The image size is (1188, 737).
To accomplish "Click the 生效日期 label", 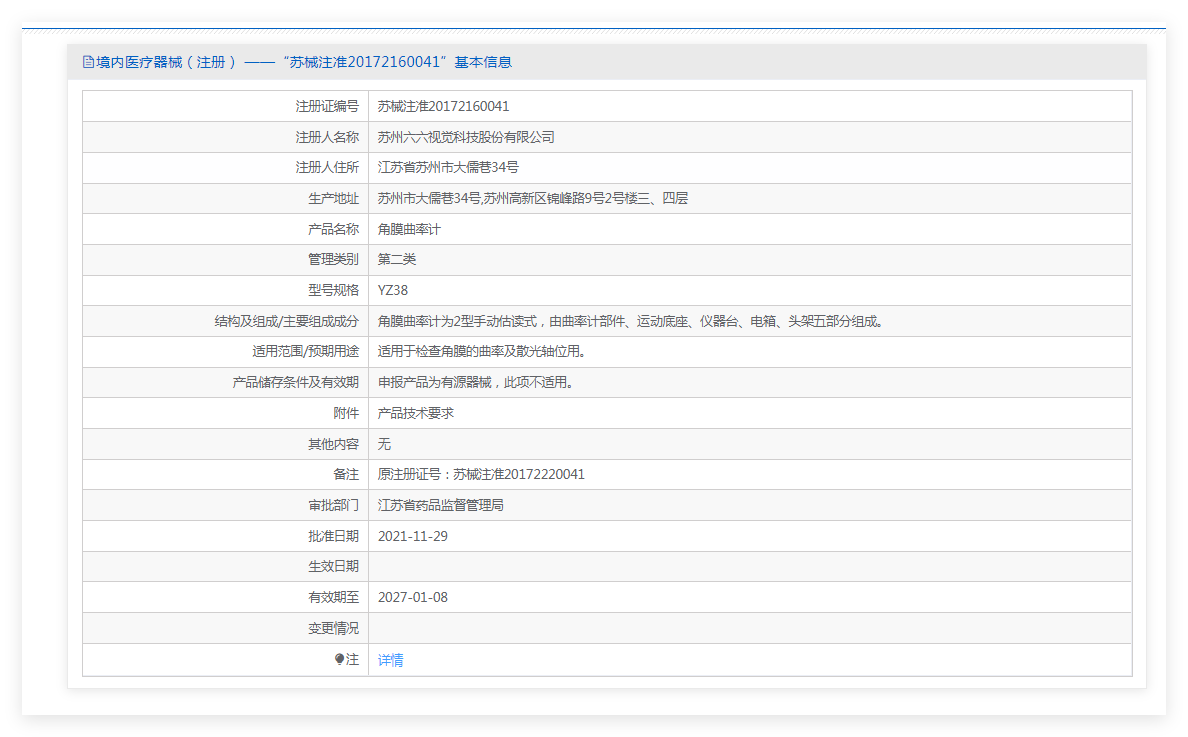I will [x=333, y=567].
